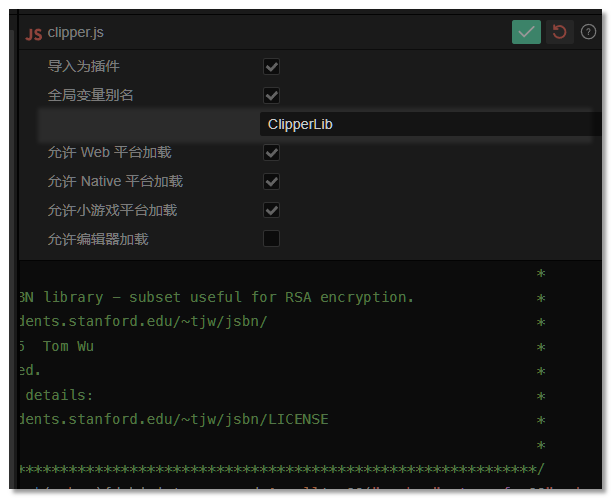
Task: Open the help question mark icon
Action: tap(588, 32)
